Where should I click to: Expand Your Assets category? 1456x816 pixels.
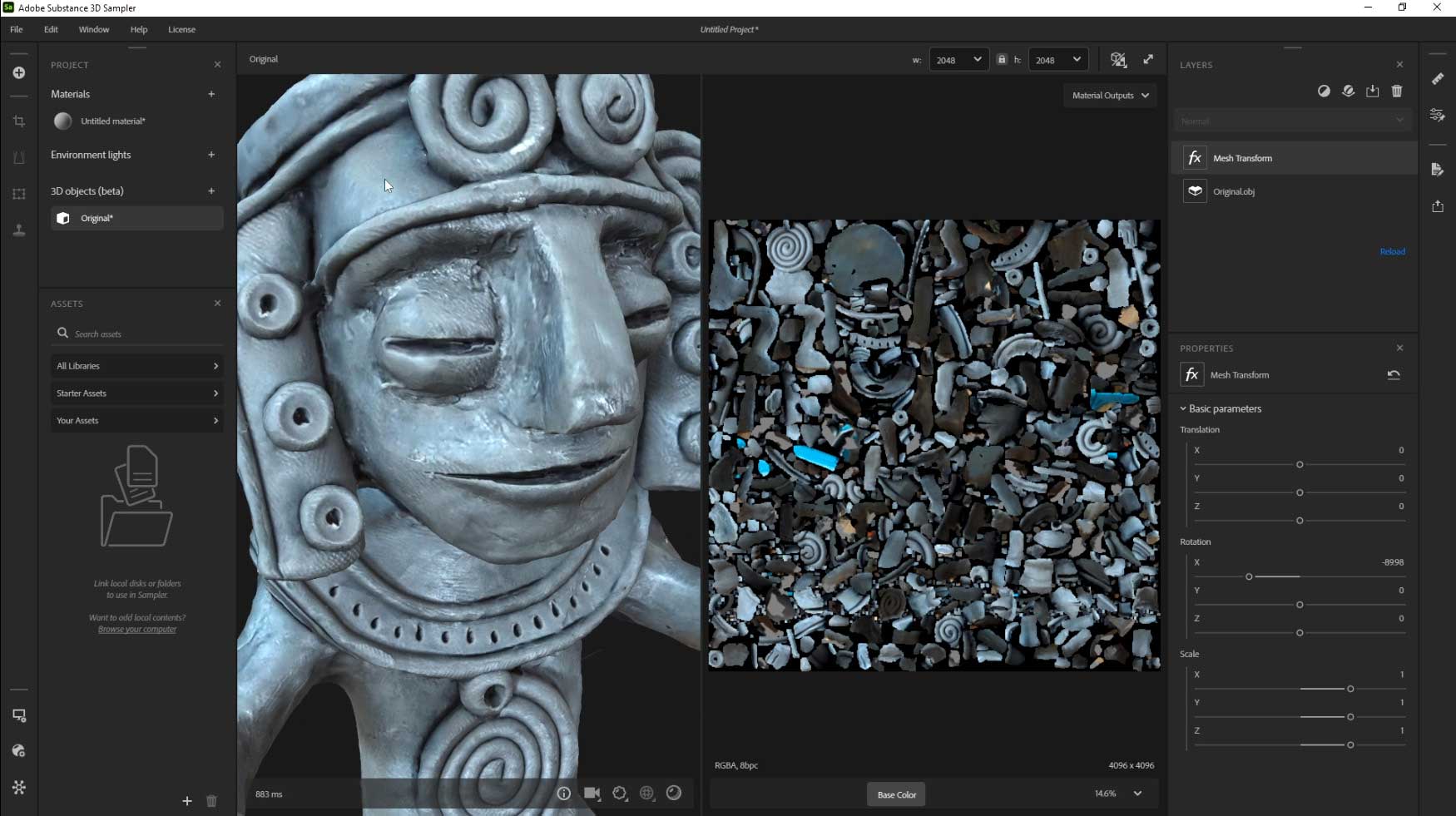[137, 421]
